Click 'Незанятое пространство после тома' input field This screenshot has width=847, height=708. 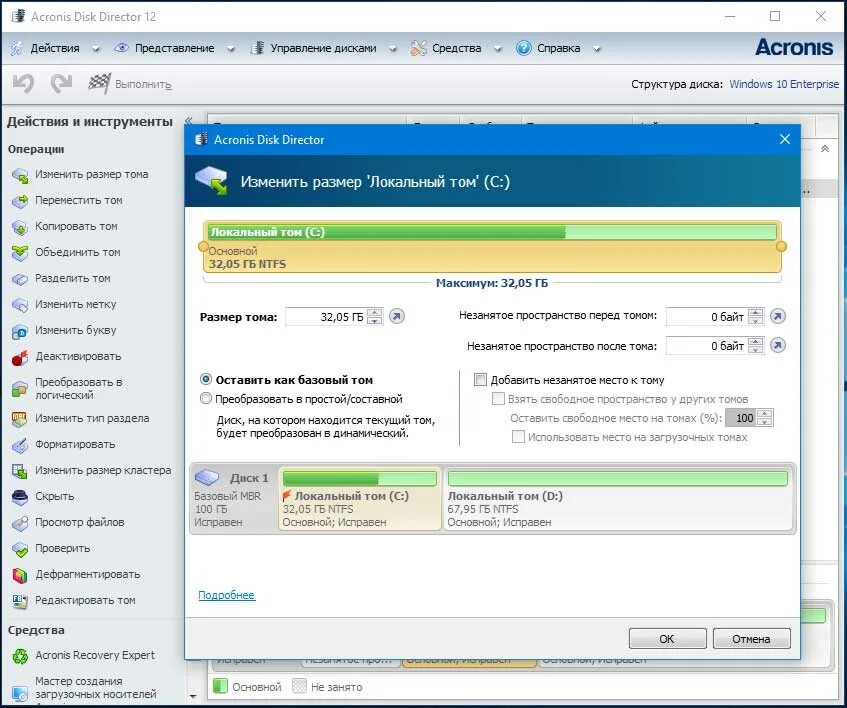707,346
